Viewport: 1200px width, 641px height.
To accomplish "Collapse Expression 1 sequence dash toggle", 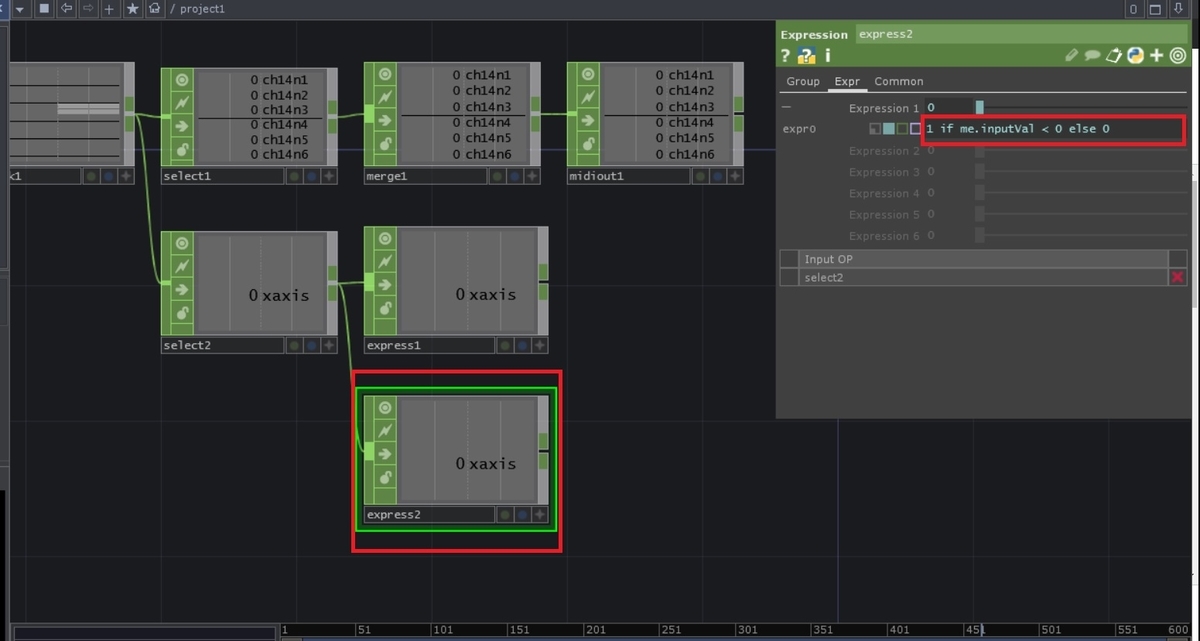I will pyautogui.click(x=786, y=107).
